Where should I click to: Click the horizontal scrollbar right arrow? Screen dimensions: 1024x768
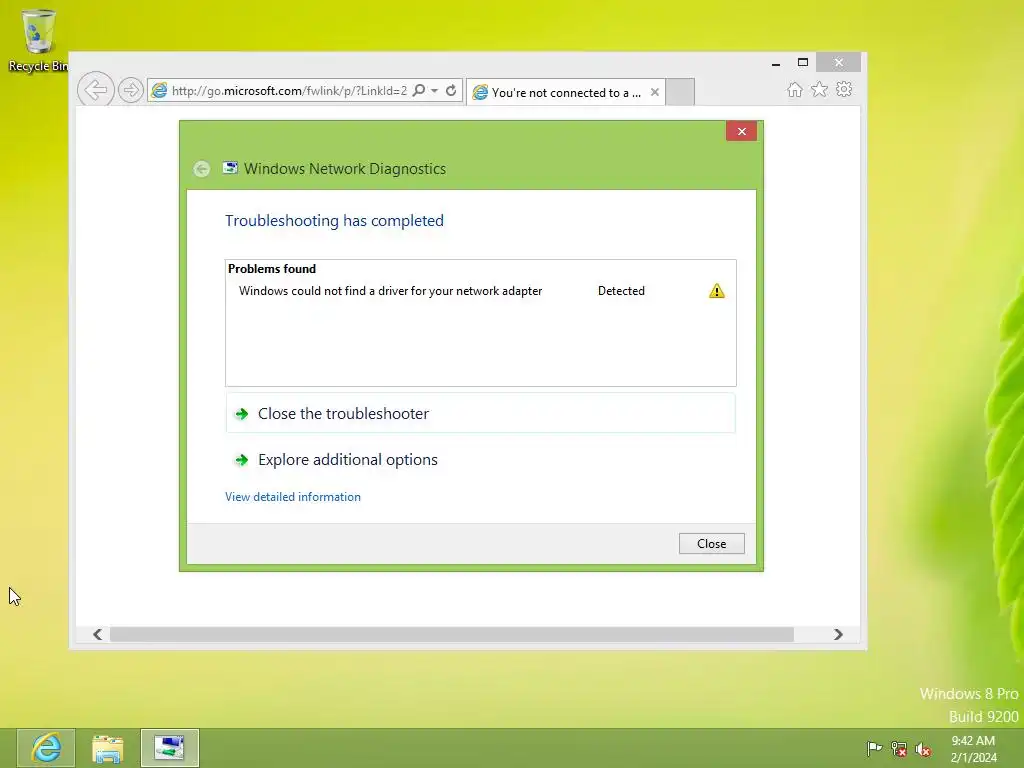pyautogui.click(x=839, y=634)
